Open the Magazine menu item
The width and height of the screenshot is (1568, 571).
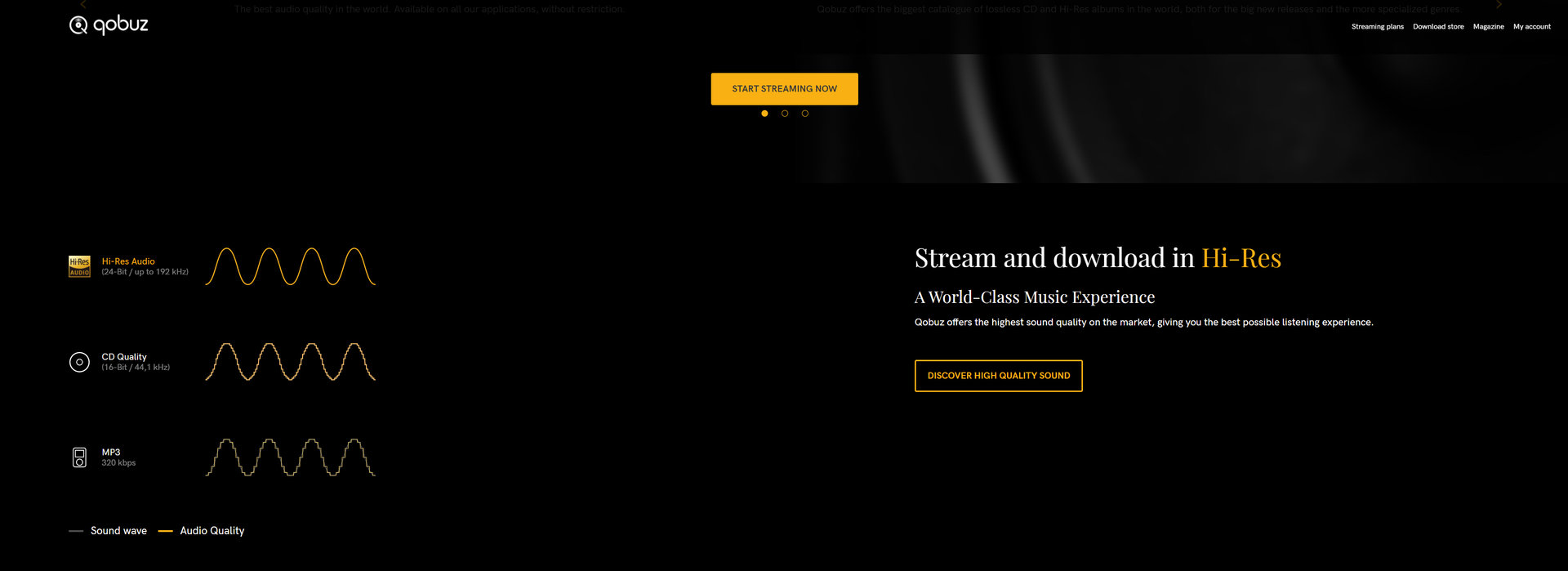(1488, 27)
